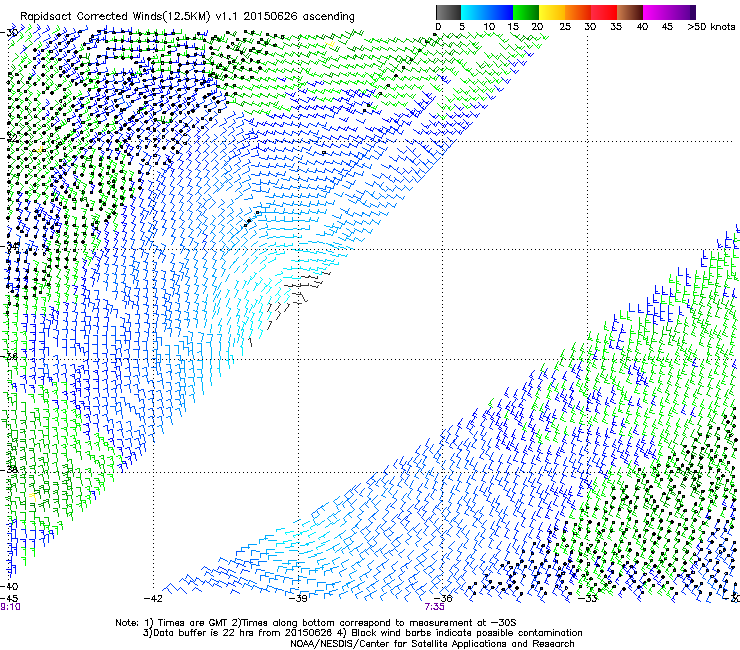Viewport: 740px width, 650px height.
Task: Click the purple 7:35 pass time label
Action: pos(435,607)
